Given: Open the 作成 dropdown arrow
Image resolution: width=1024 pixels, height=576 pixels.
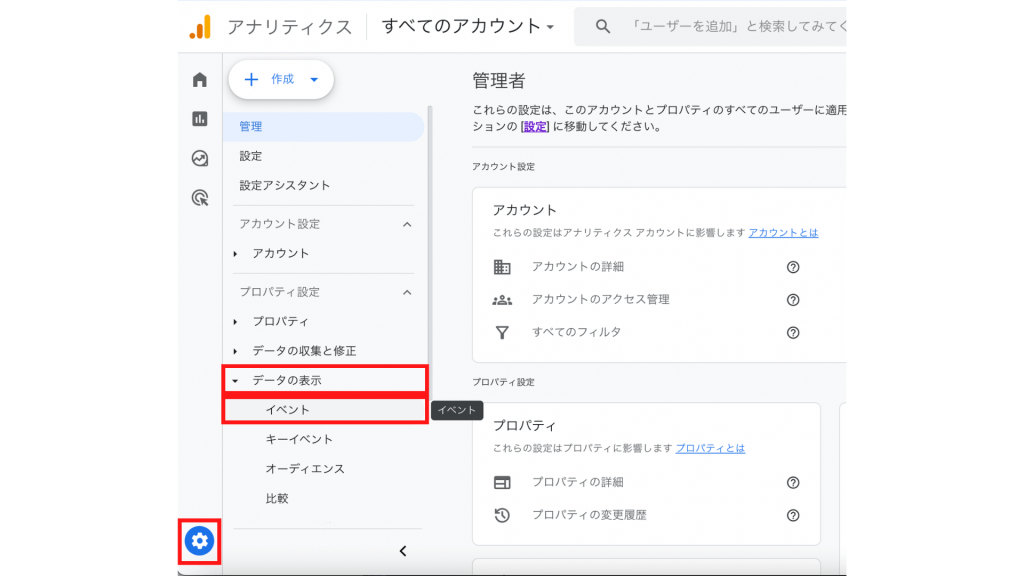Looking at the screenshot, I should [x=314, y=80].
